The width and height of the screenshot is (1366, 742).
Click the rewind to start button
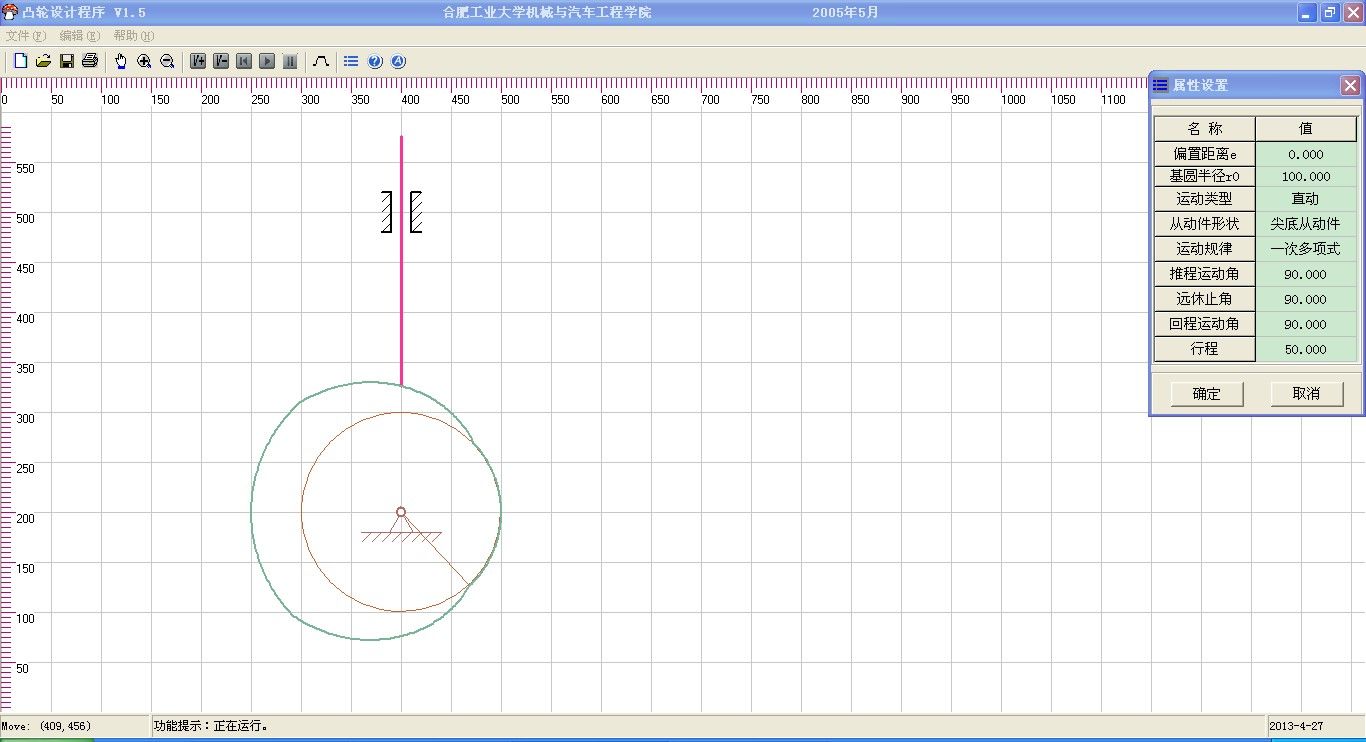pyautogui.click(x=244, y=61)
